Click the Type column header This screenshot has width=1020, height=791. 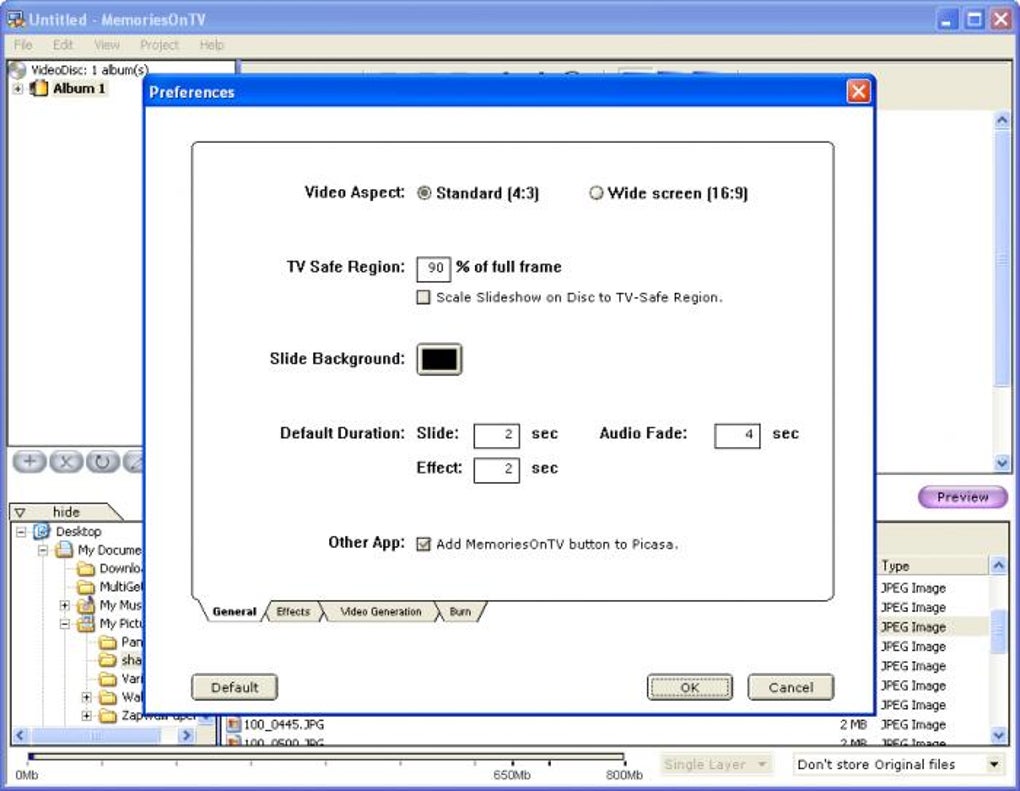click(933, 566)
